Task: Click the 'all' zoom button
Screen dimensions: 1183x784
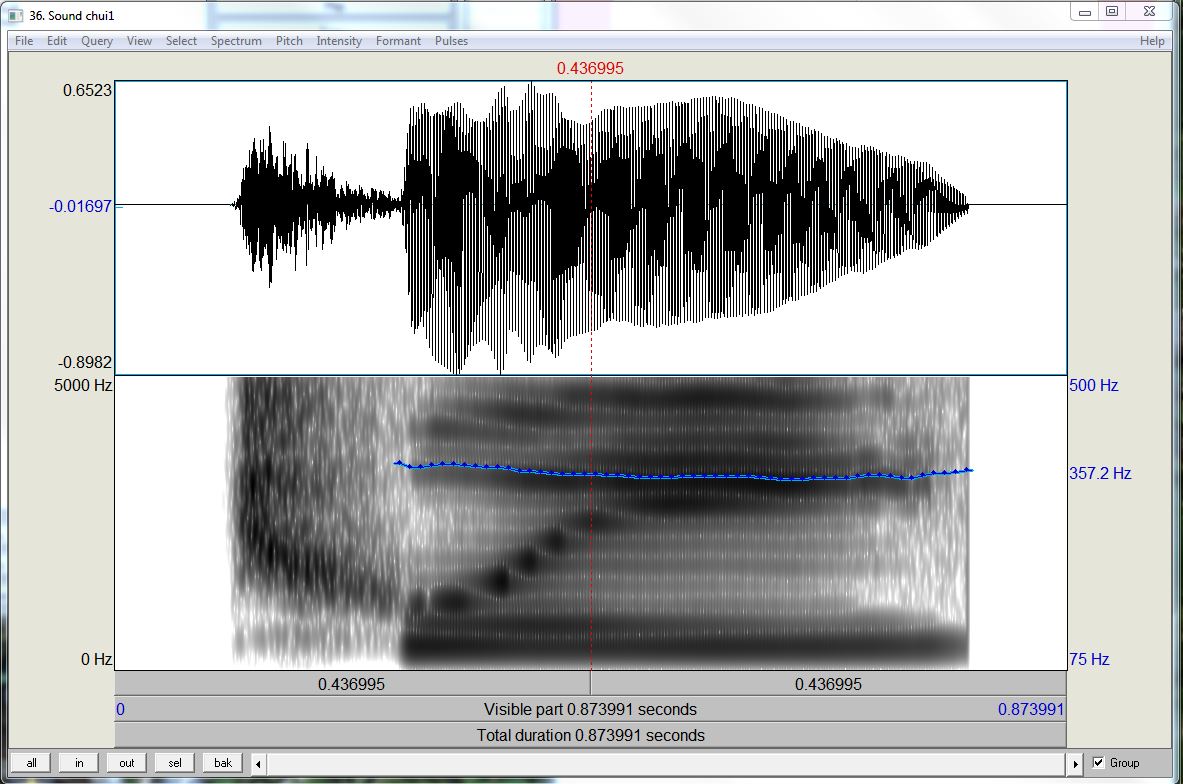Action: pyautogui.click(x=31, y=763)
